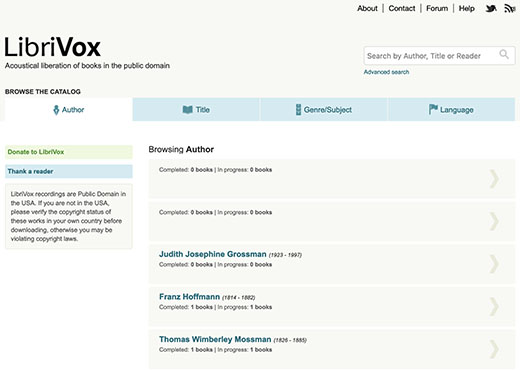Click the Public Domain copyright notice text
The image size is (520, 370).
click(68, 216)
